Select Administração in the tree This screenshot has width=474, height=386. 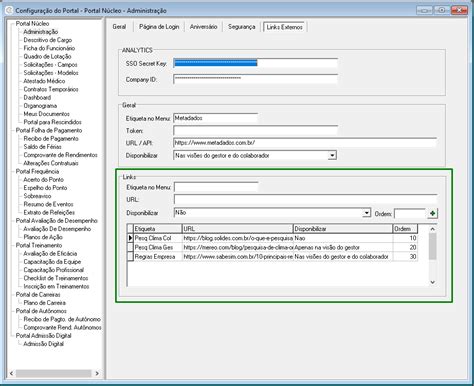pyautogui.click(x=41, y=32)
